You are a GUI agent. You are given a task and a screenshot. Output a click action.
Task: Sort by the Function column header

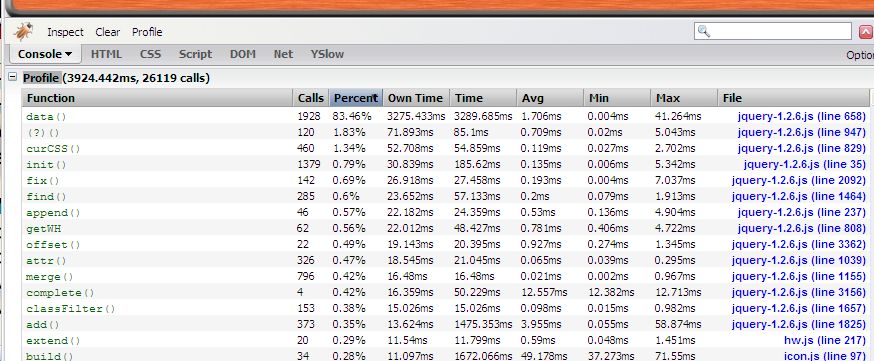tap(157, 98)
